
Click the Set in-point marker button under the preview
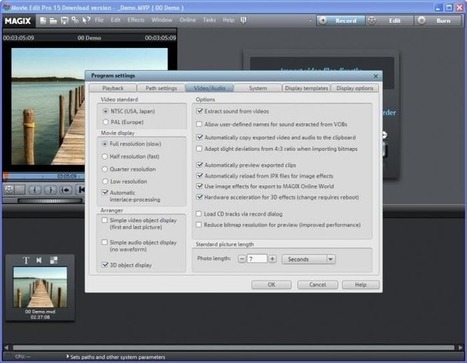pos(35,190)
